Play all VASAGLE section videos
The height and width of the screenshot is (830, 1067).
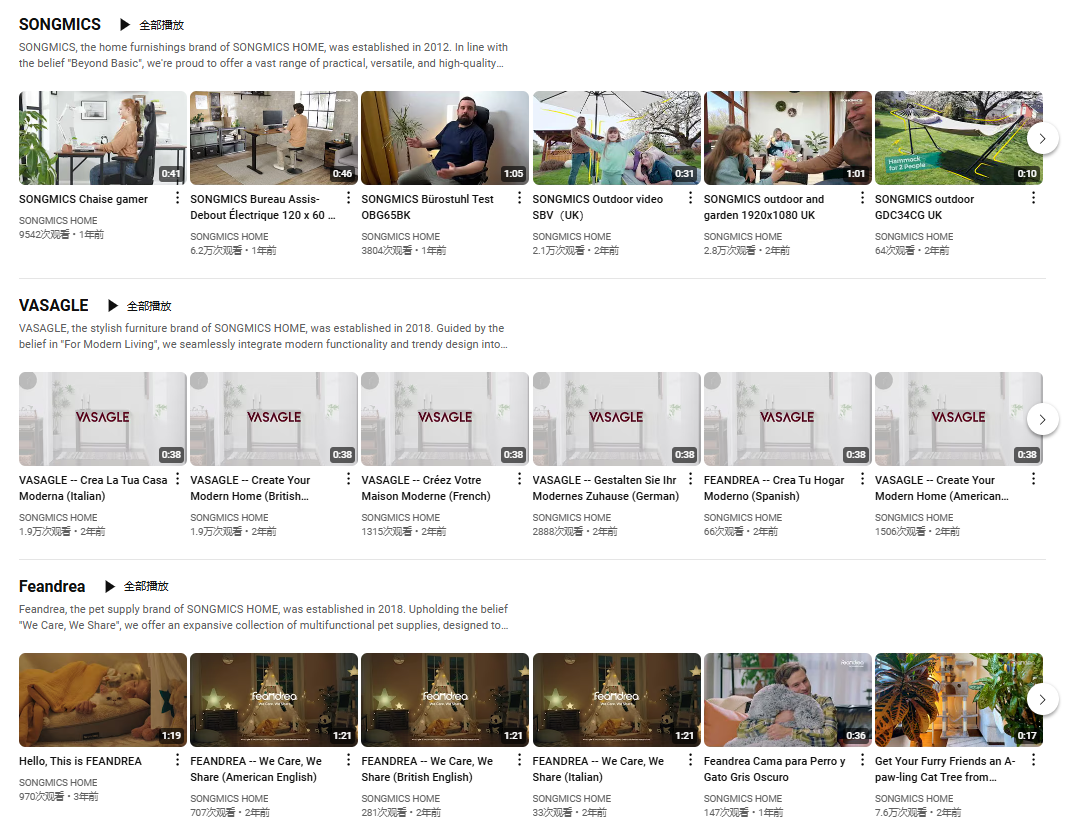(139, 306)
